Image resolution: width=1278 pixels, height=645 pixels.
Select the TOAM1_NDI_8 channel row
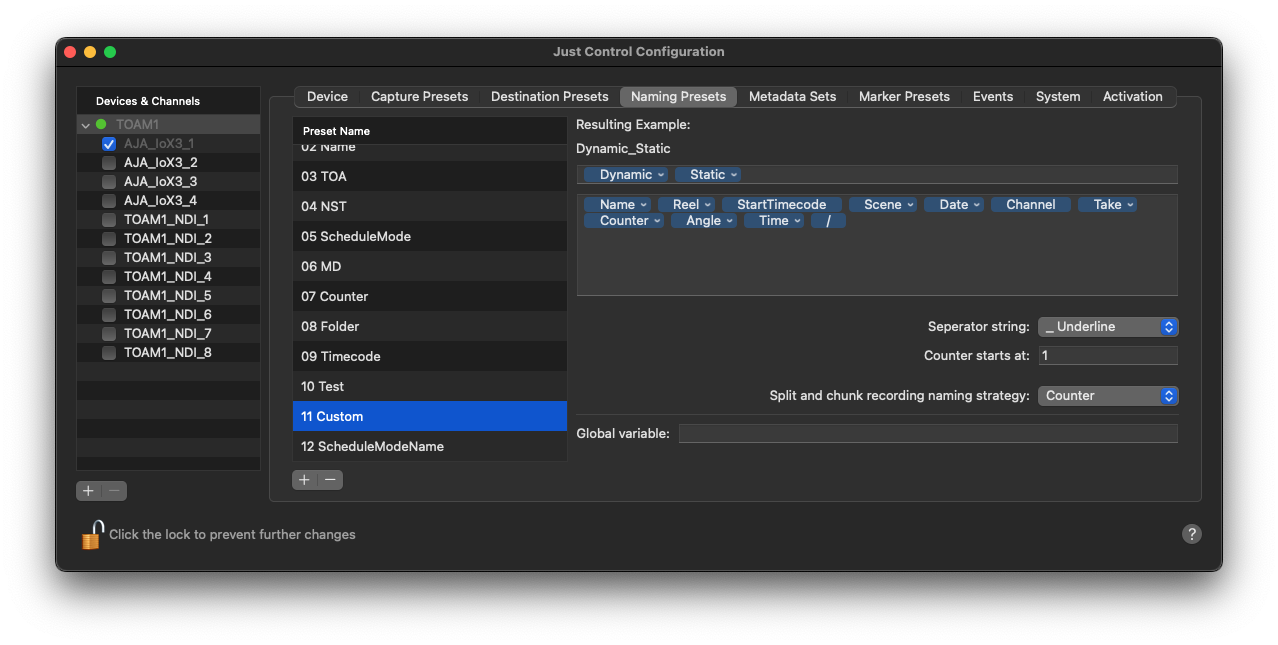[168, 353]
